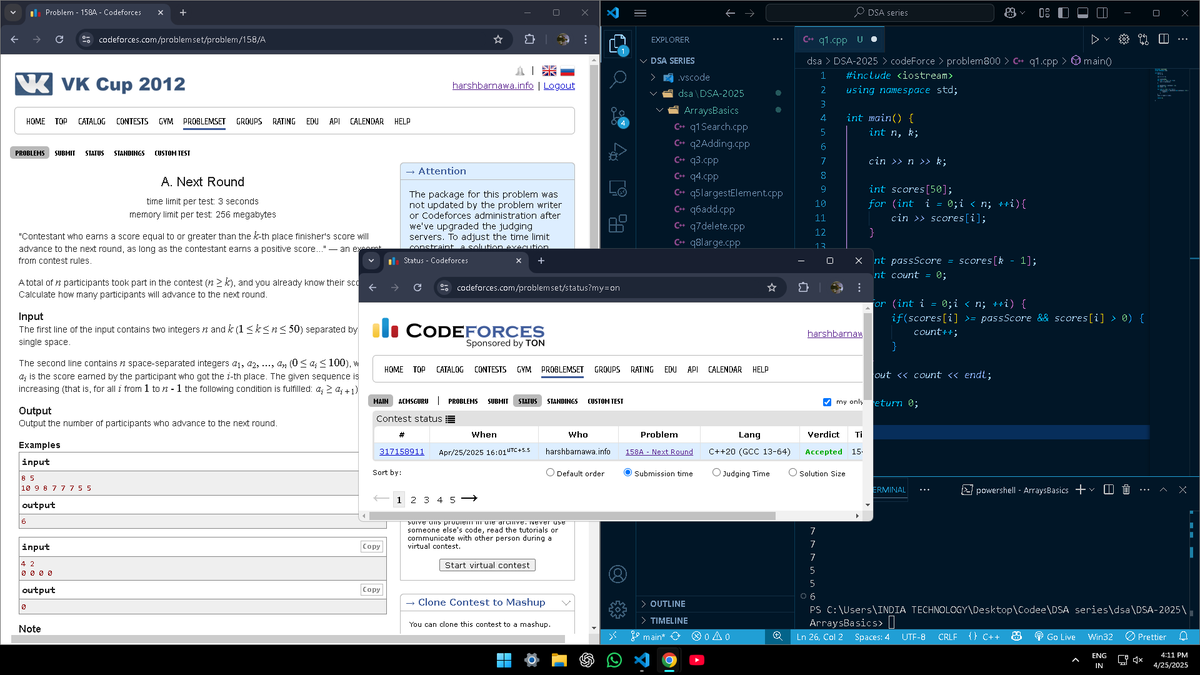
Task: Open RATING in the problem page navigation
Action: pos(284,121)
